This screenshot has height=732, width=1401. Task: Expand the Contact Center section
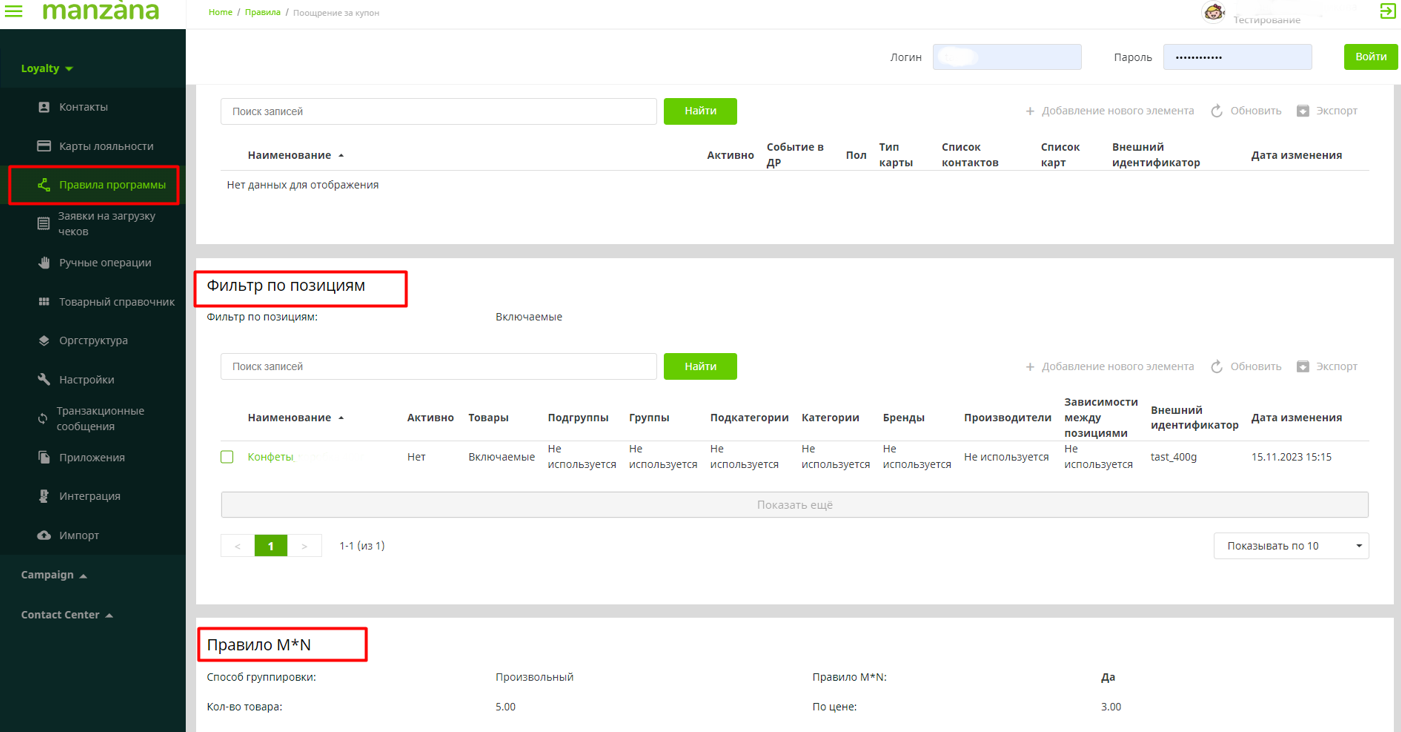[x=66, y=615]
